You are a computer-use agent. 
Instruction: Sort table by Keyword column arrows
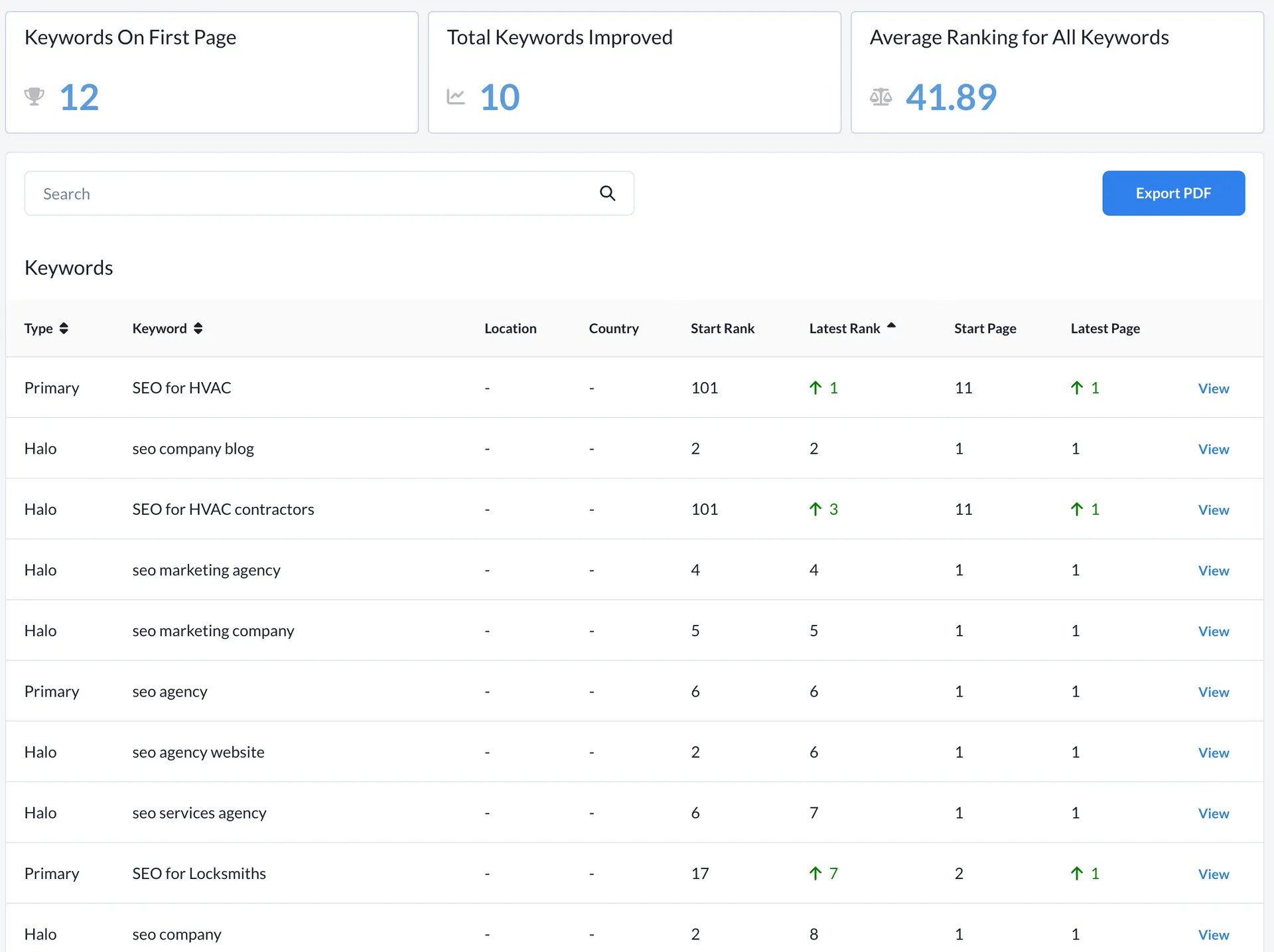tap(198, 328)
